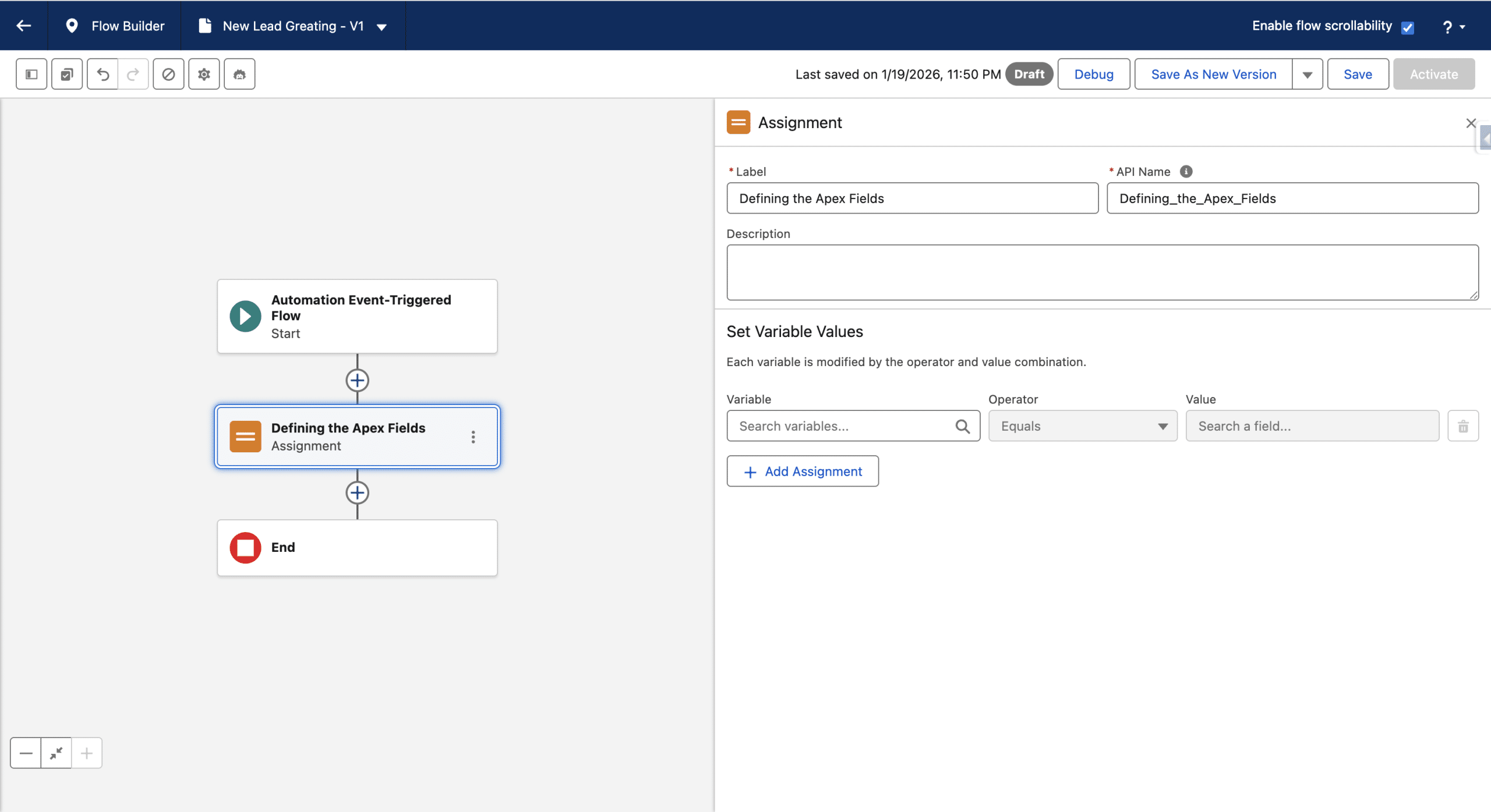Open the New Lead Greating version dropdown
1491x812 pixels.
(x=382, y=27)
